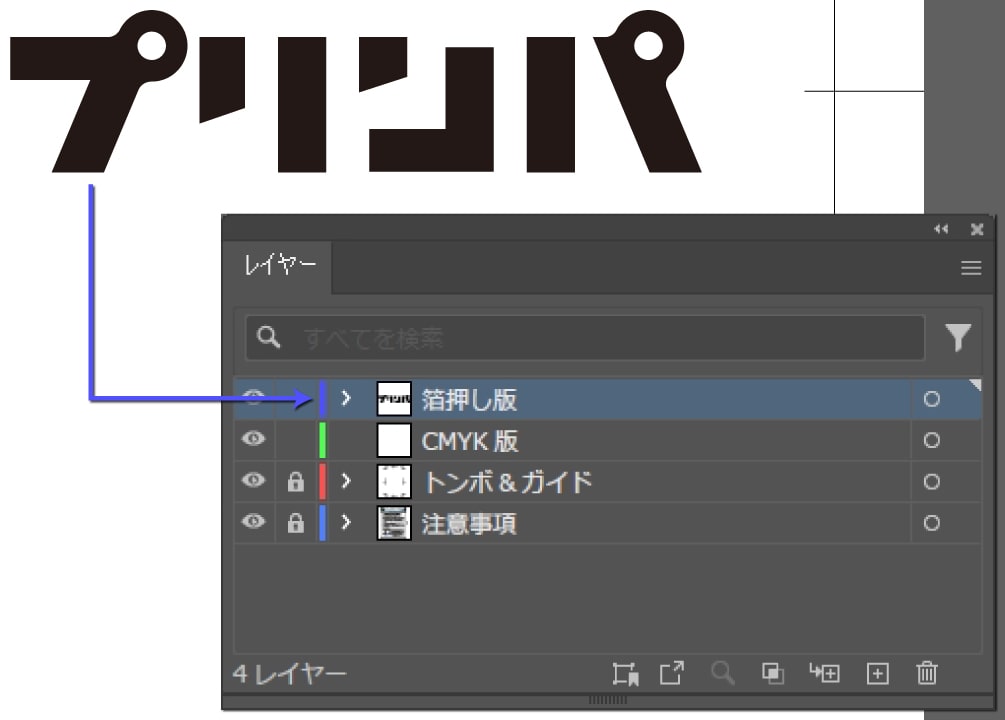Click the Export as Asset icon
1005x720 pixels.
(x=672, y=674)
